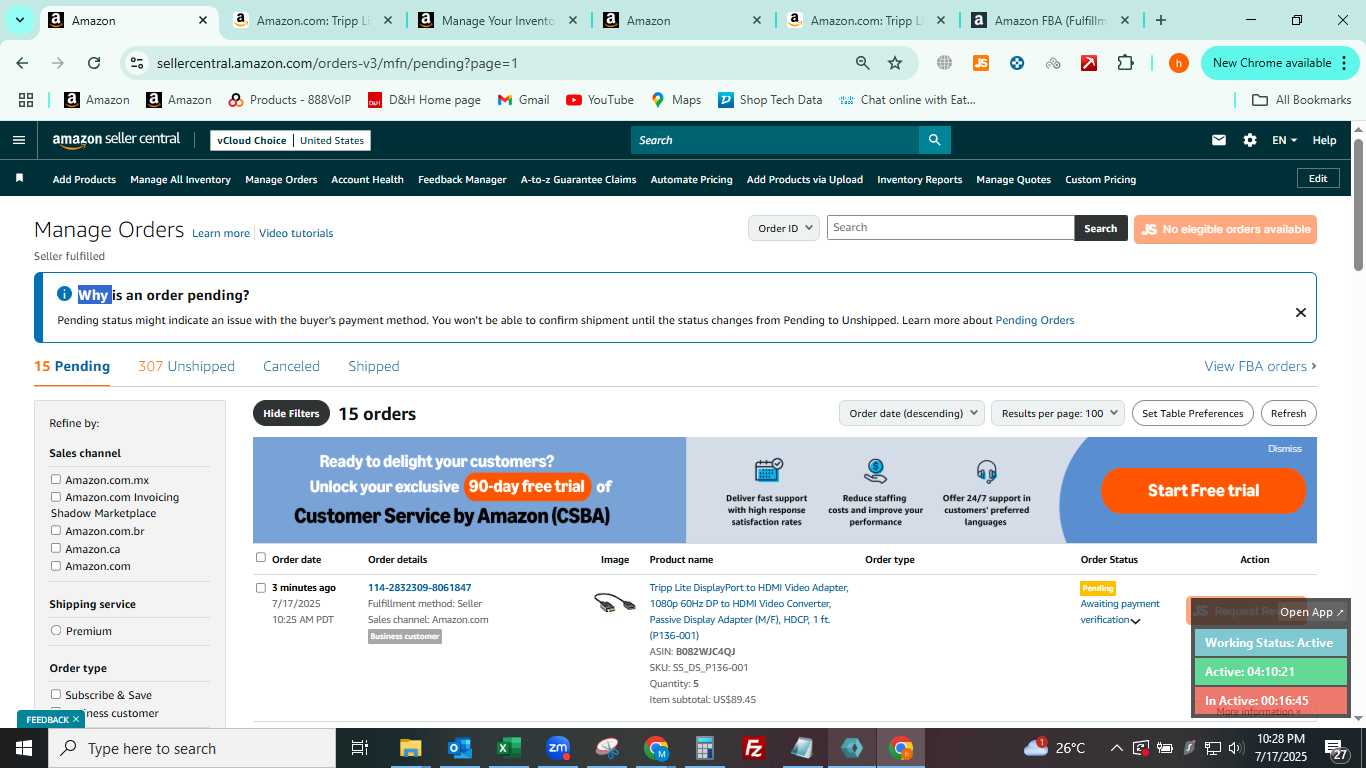Check the Amazon.com Invoicing Shadow Marketplace box

click(x=56, y=496)
